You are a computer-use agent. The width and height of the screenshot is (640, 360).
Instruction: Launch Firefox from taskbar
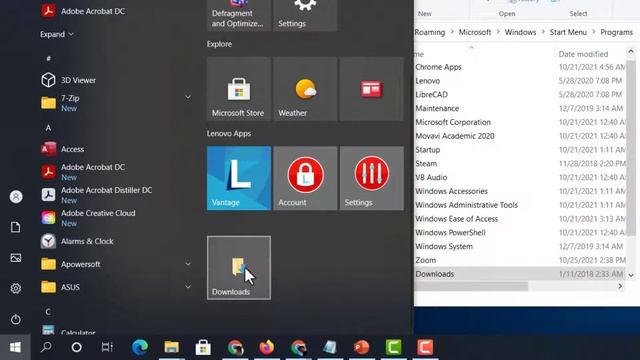click(267, 347)
